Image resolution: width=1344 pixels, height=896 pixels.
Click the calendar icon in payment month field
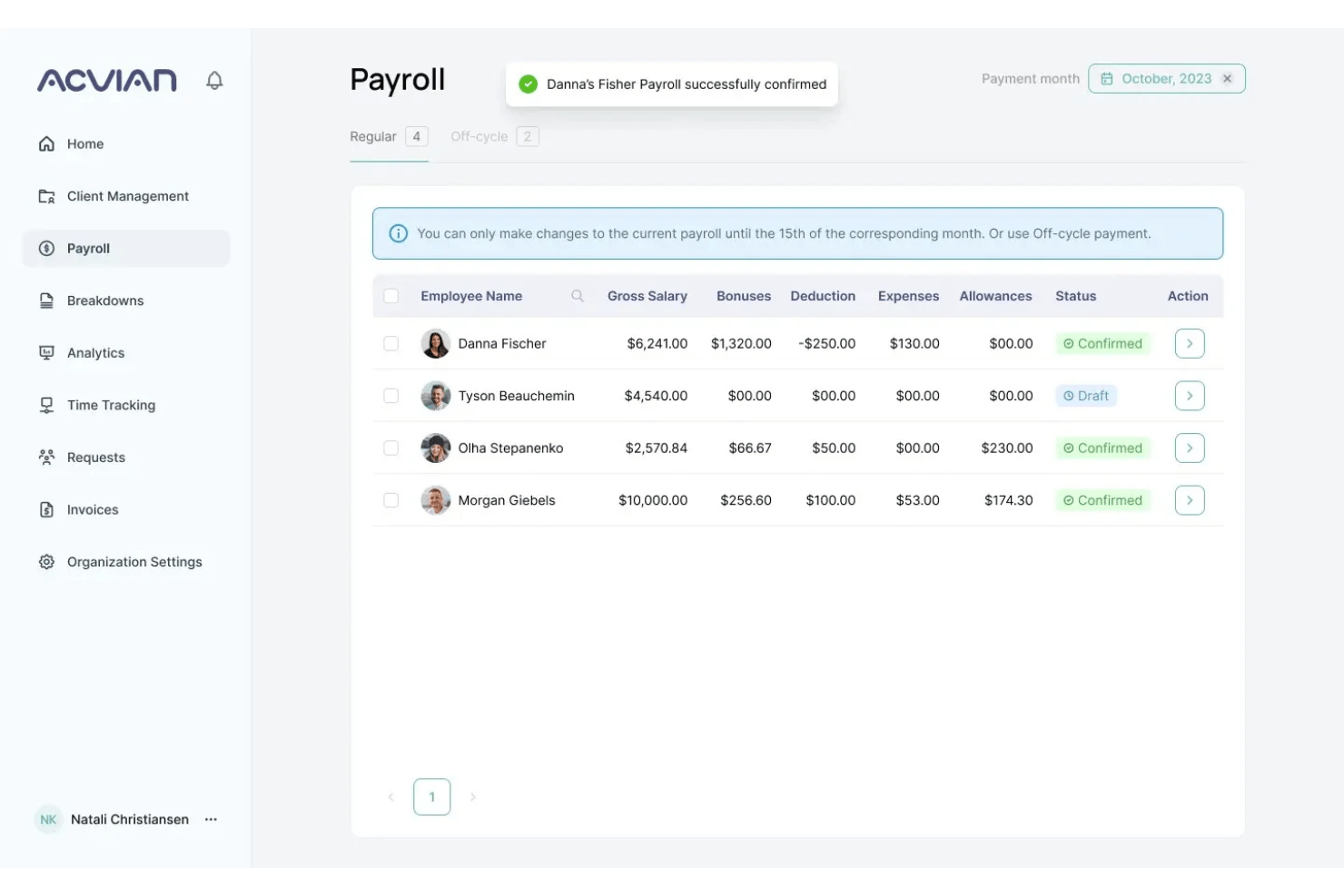pyautogui.click(x=1107, y=79)
